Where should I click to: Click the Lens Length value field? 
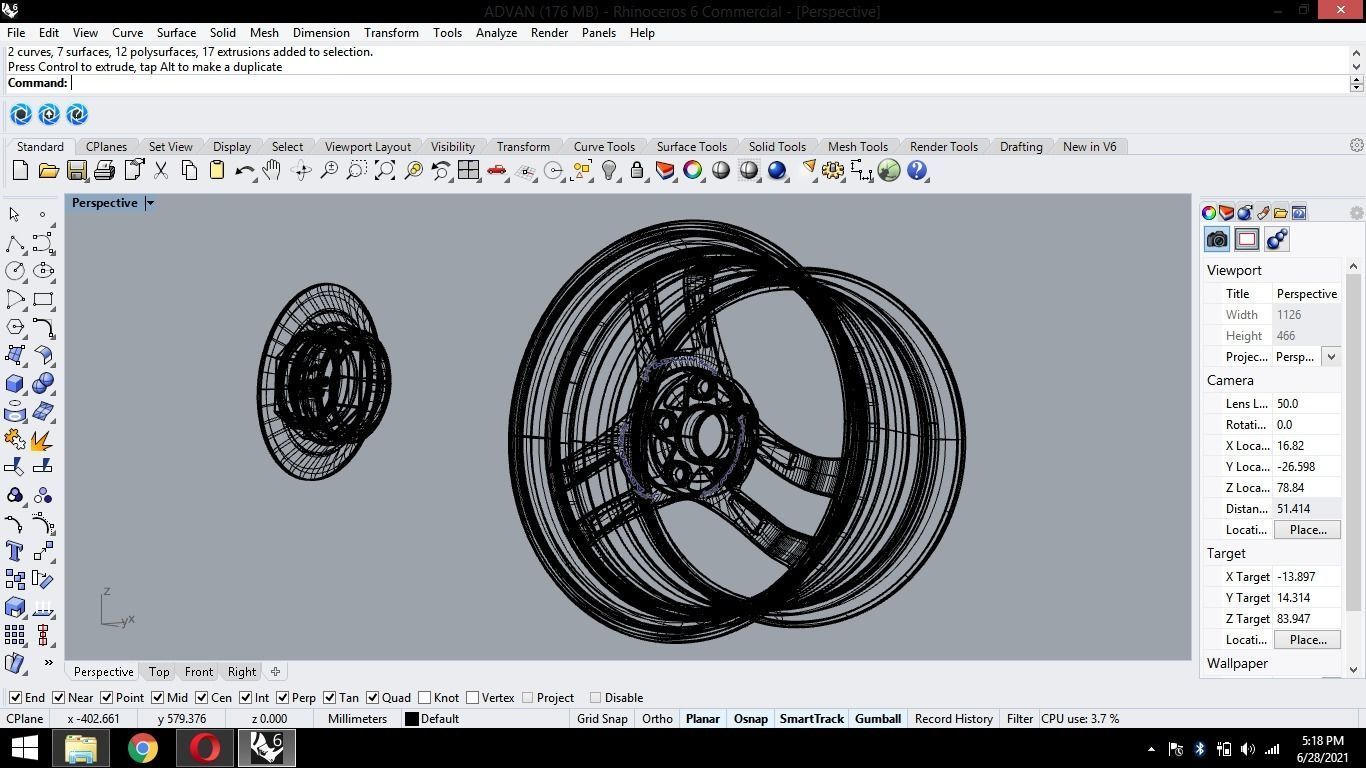click(1307, 404)
